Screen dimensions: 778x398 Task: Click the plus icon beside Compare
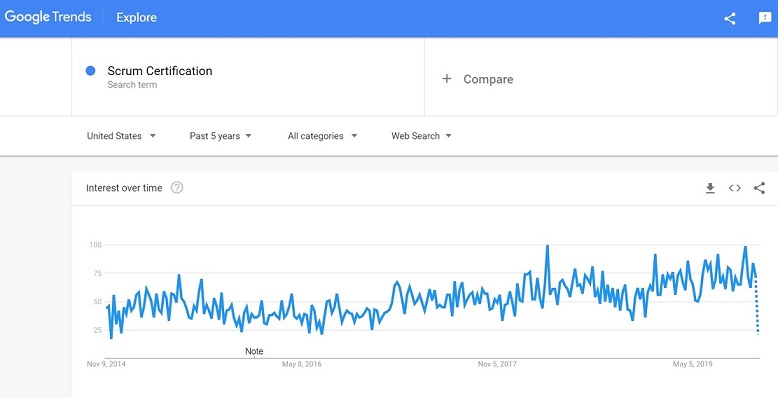447,78
